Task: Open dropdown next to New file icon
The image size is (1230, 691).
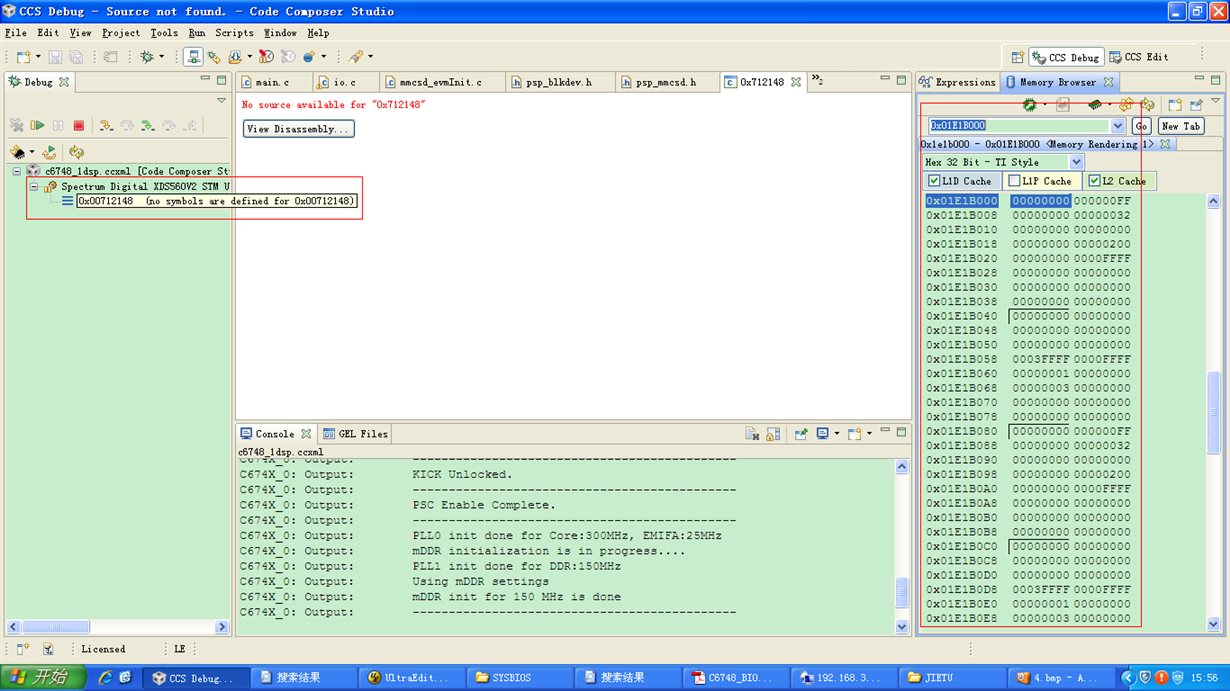Action: tap(36, 57)
